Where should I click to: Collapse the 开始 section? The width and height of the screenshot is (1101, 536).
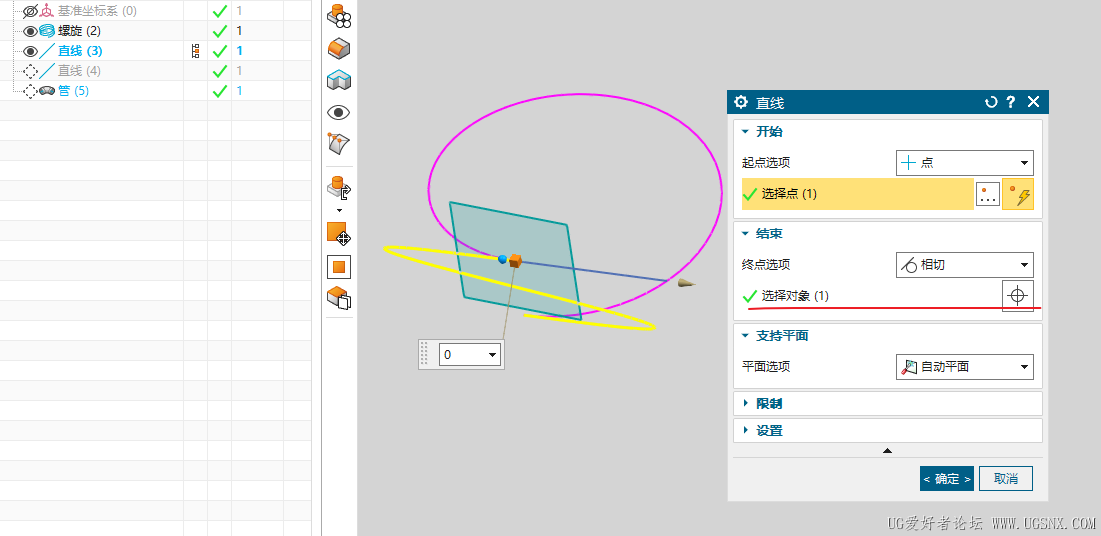click(x=746, y=131)
